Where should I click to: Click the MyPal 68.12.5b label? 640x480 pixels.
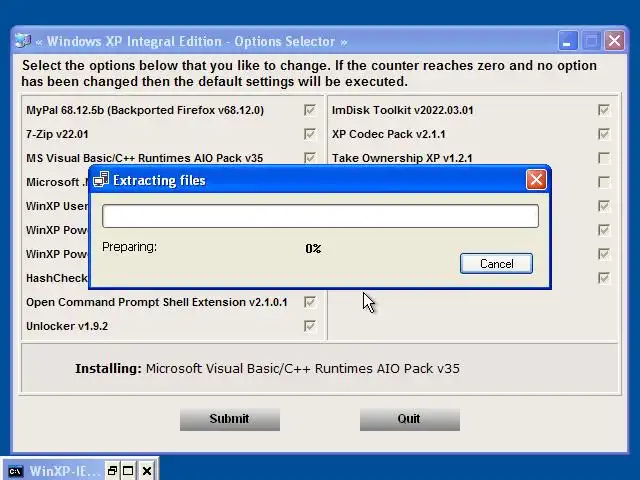tap(145, 110)
